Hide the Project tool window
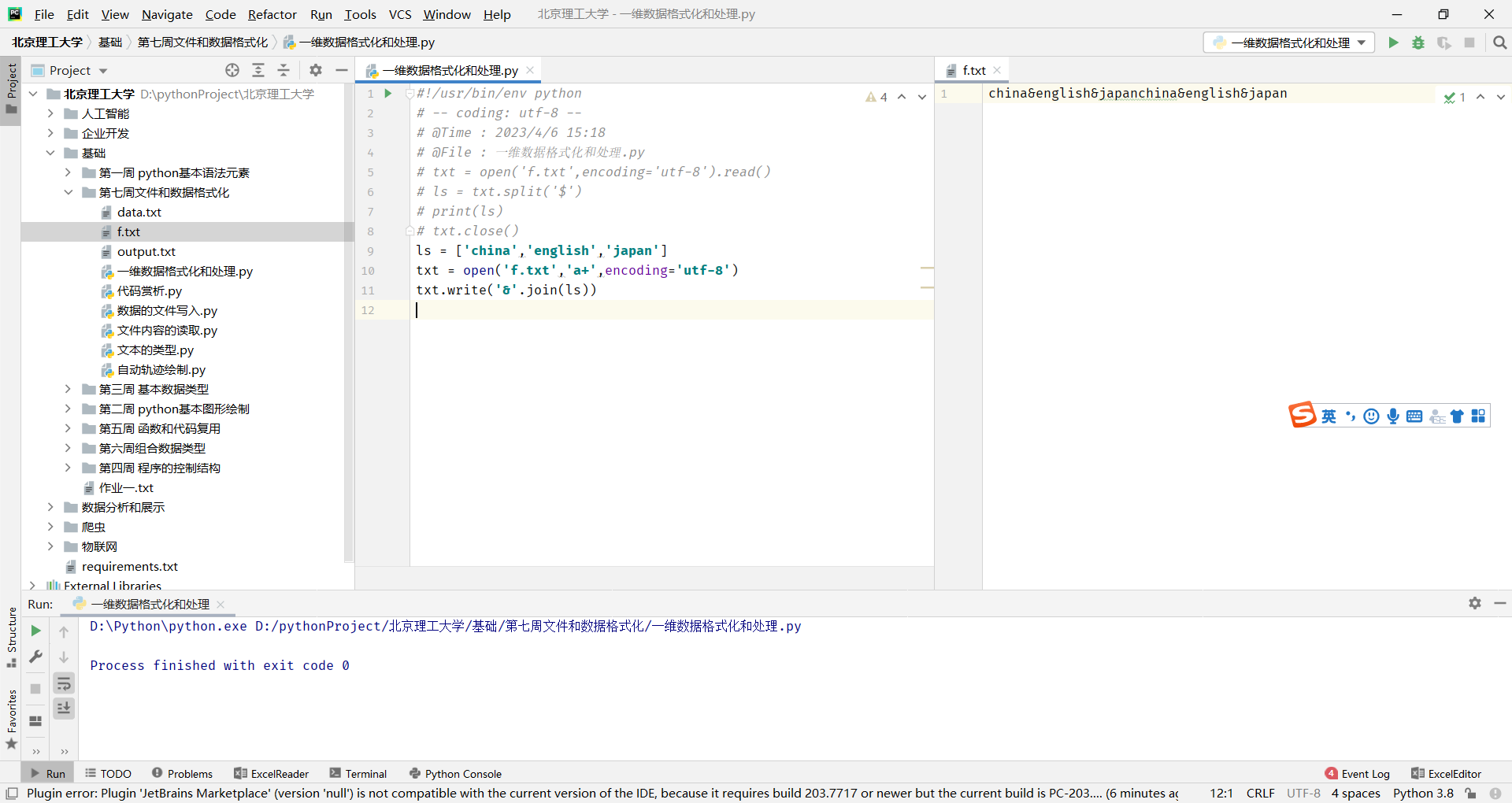 [342, 70]
